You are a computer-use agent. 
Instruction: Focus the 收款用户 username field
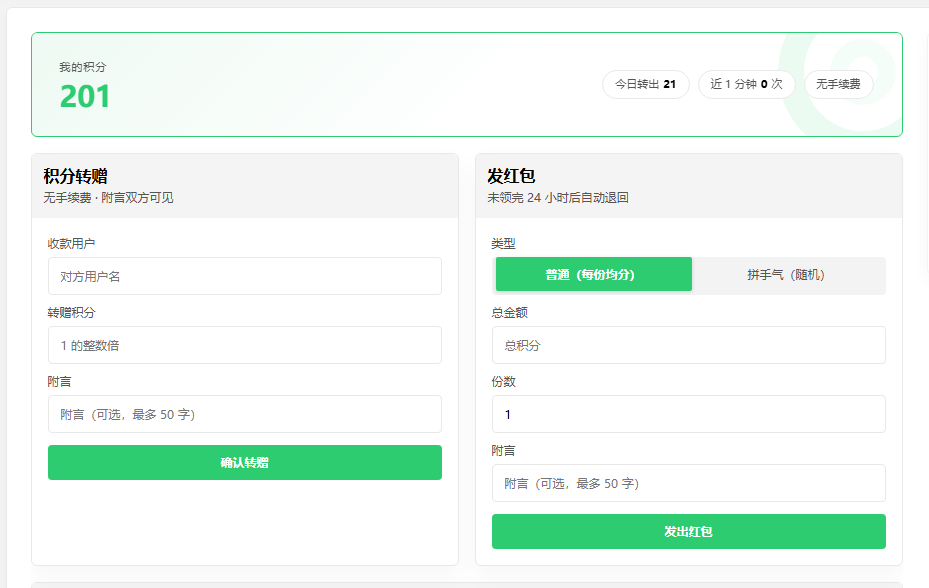point(245,276)
